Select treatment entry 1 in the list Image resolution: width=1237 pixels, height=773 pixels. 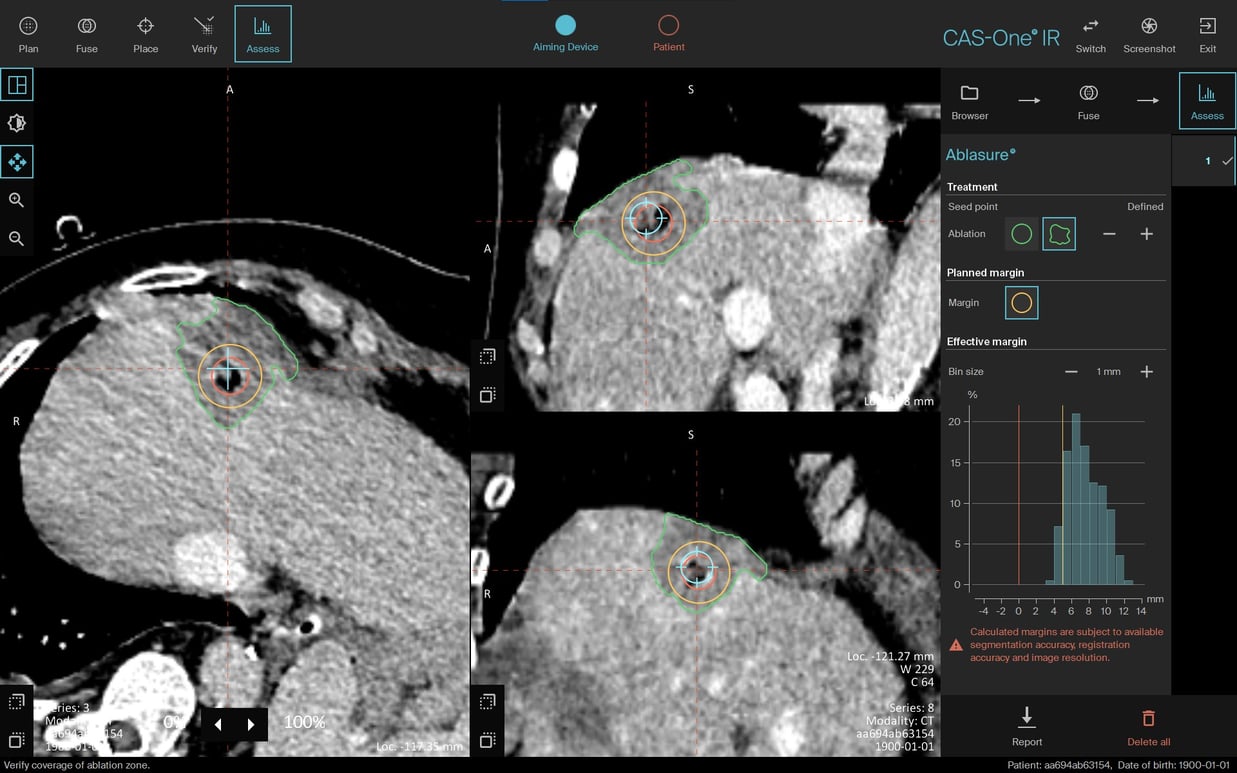click(1204, 161)
